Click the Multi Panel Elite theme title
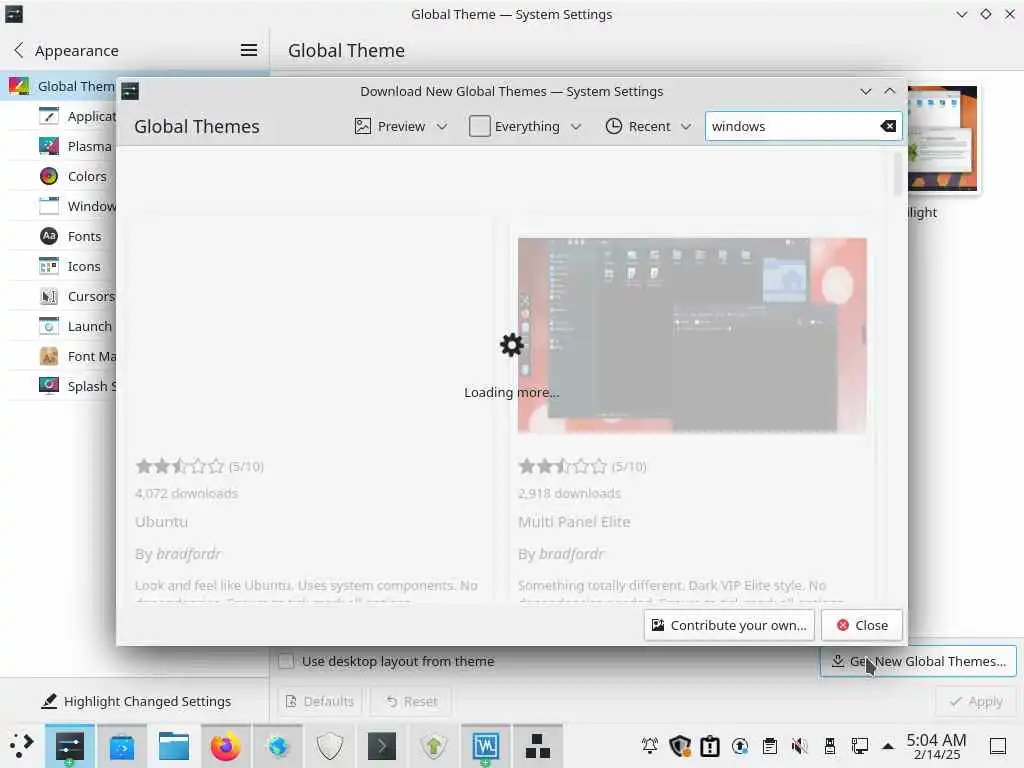 (574, 522)
